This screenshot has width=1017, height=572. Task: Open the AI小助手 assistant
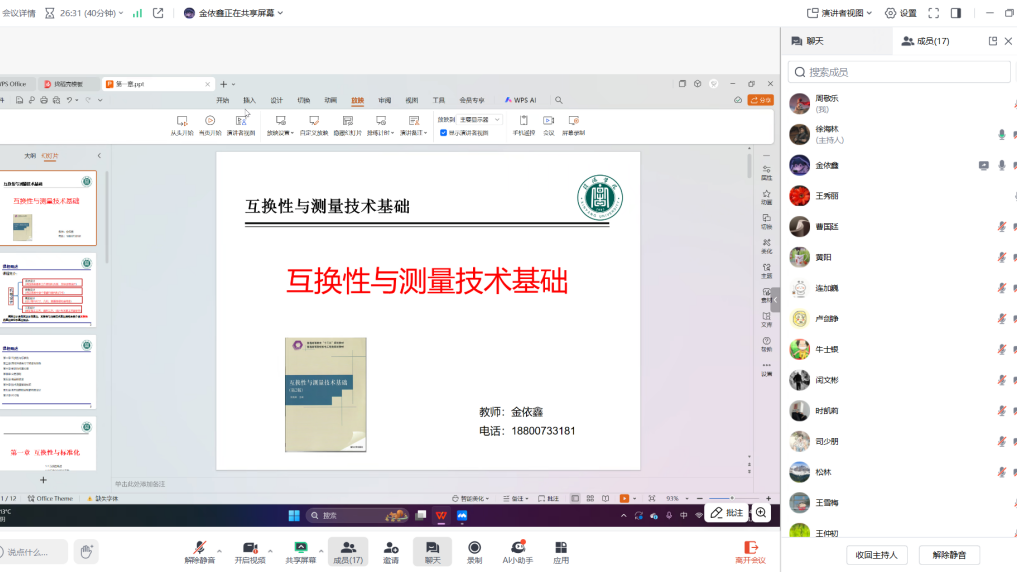[x=517, y=548]
